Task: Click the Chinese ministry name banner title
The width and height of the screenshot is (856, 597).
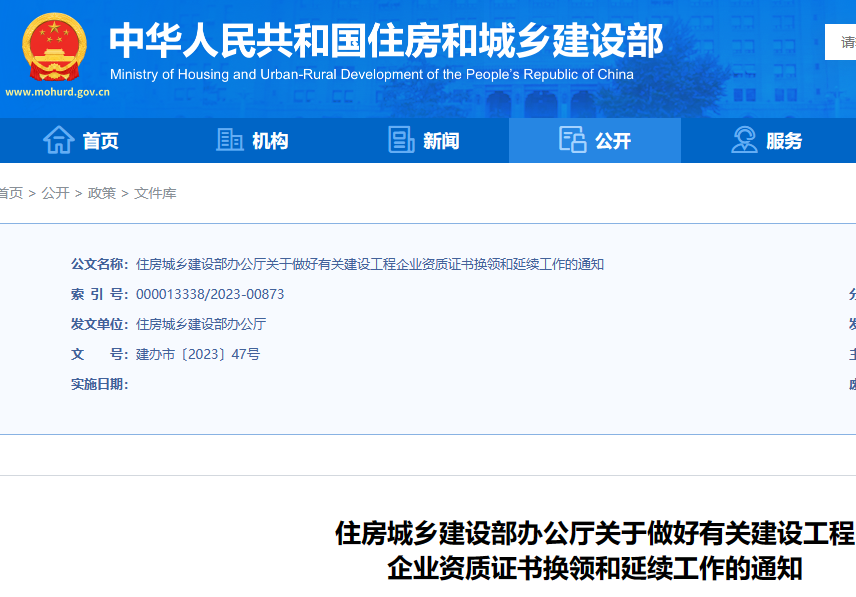Action: (x=385, y=41)
